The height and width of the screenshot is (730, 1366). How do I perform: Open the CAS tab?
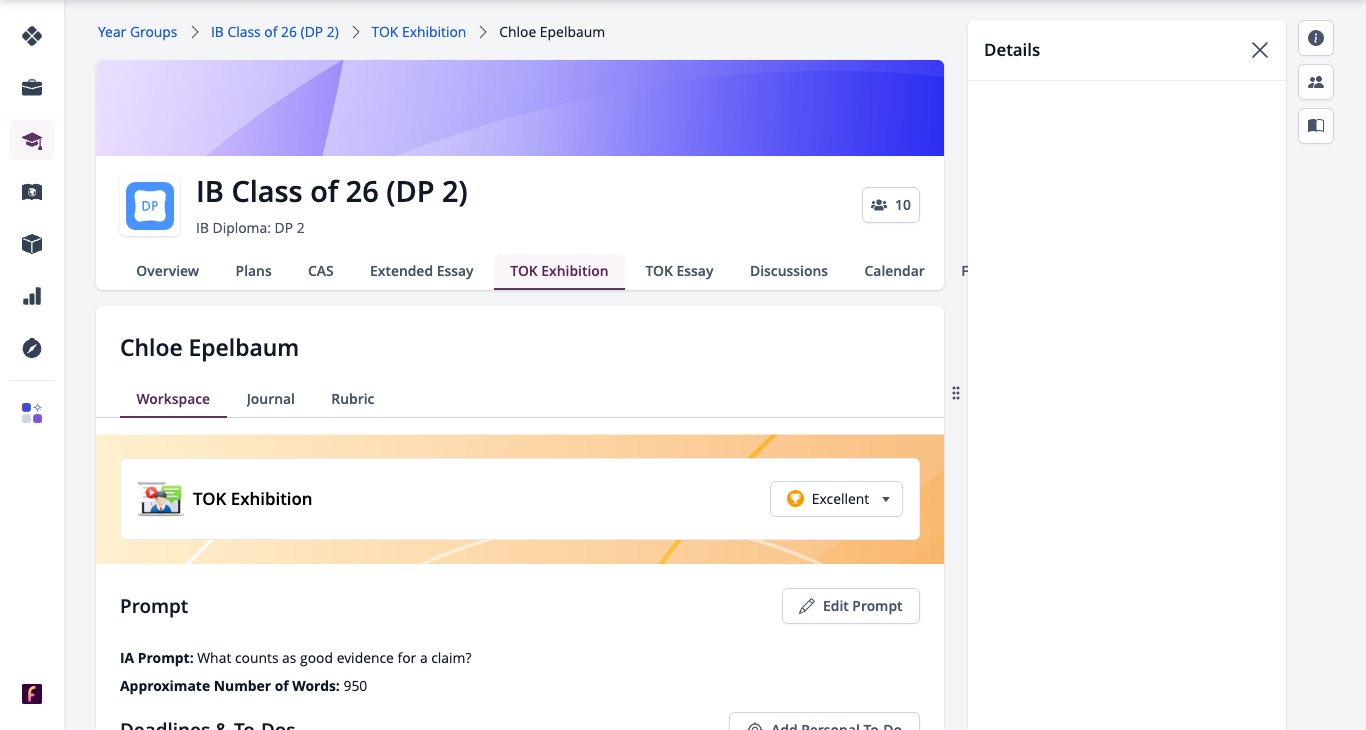321,271
